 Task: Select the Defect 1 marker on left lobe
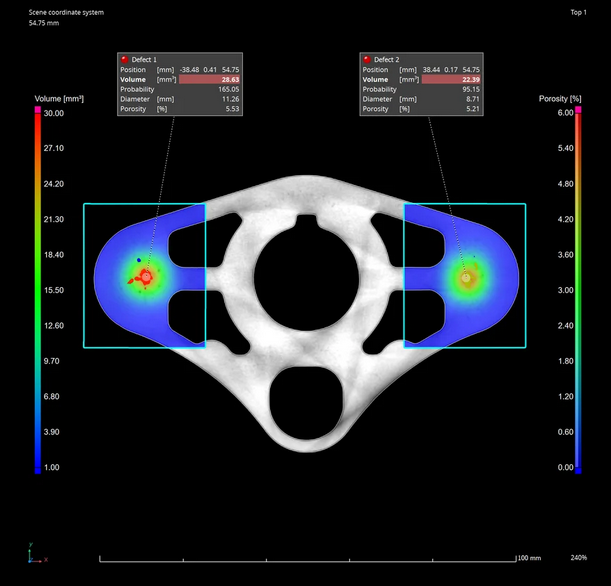[x=146, y=275]
